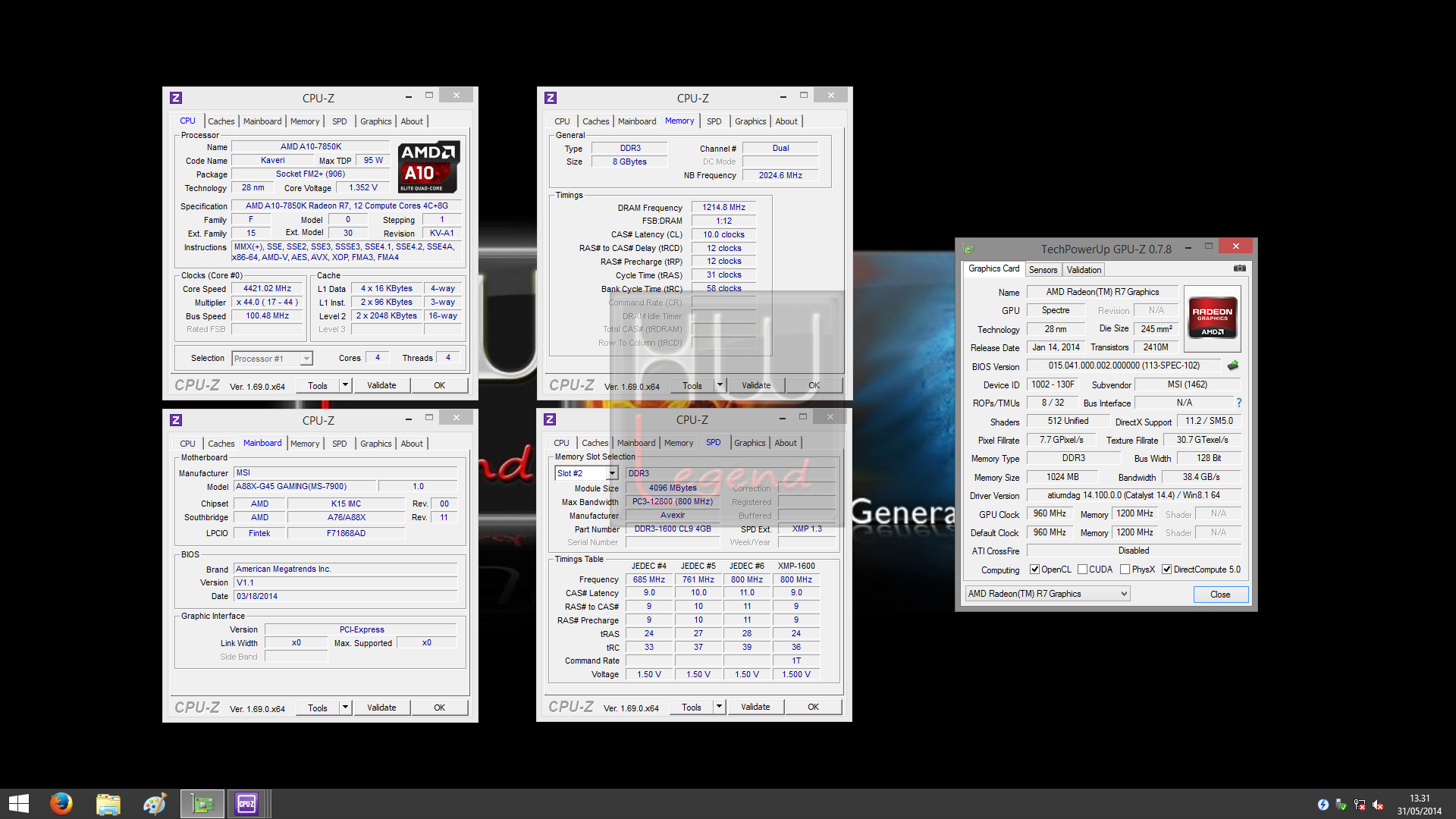Open the AMD Radeon R7 Graphics selector in GPU-Z
The height and width of the screenshot is (819, 1456).
click(x=1047, y=594)
